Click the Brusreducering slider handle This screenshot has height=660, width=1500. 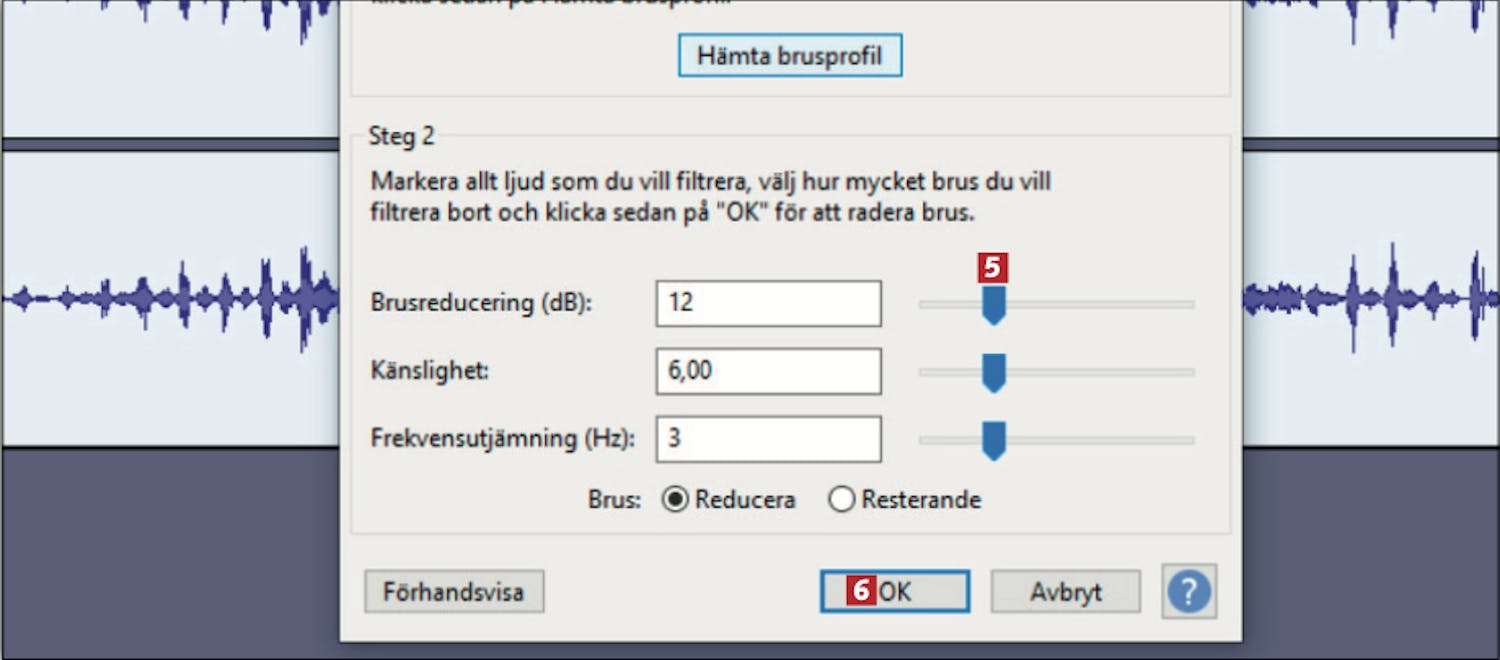(993, 305)
